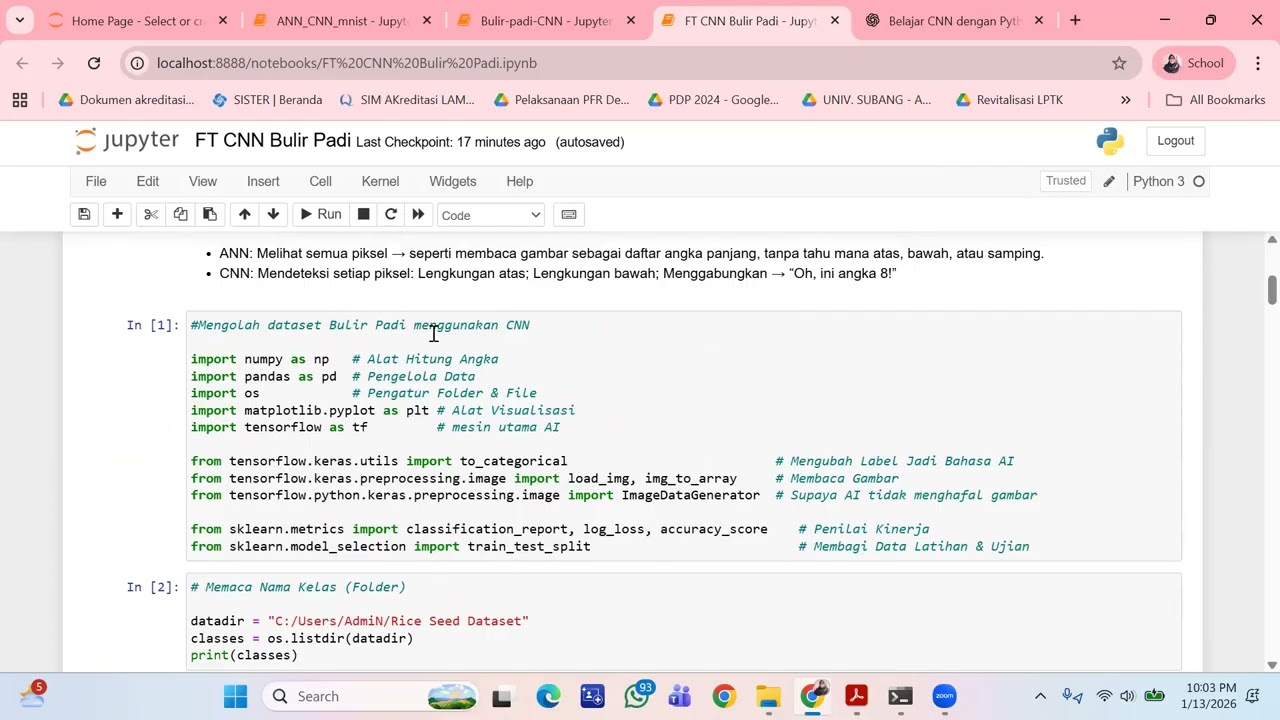
Task: Open the Kernel menu
Action: coord(380,181)
